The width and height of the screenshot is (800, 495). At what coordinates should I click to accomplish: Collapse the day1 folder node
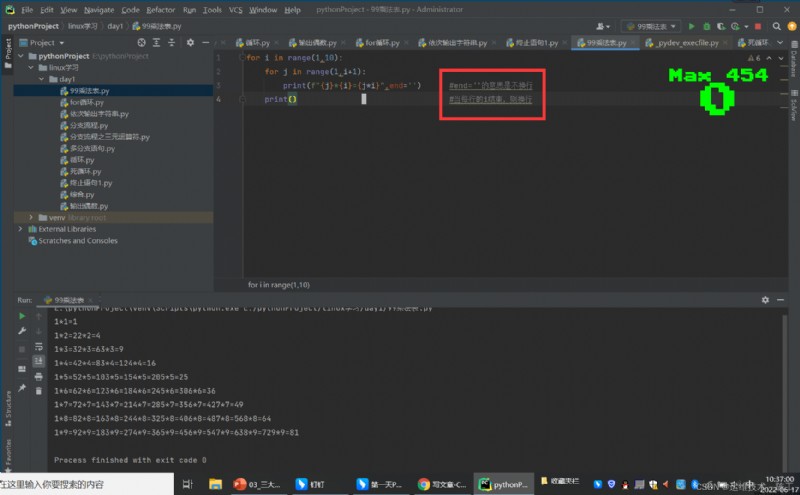click(x=41, y=79)
